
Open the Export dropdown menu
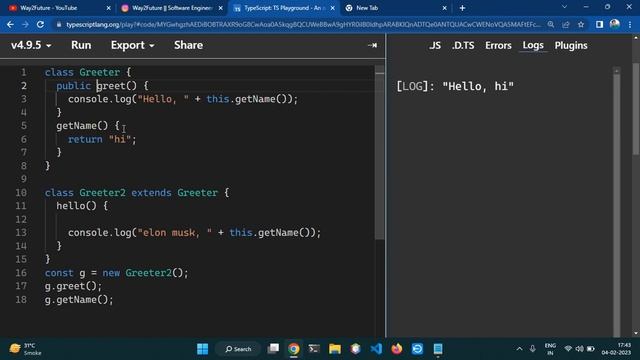pos(132,45)
